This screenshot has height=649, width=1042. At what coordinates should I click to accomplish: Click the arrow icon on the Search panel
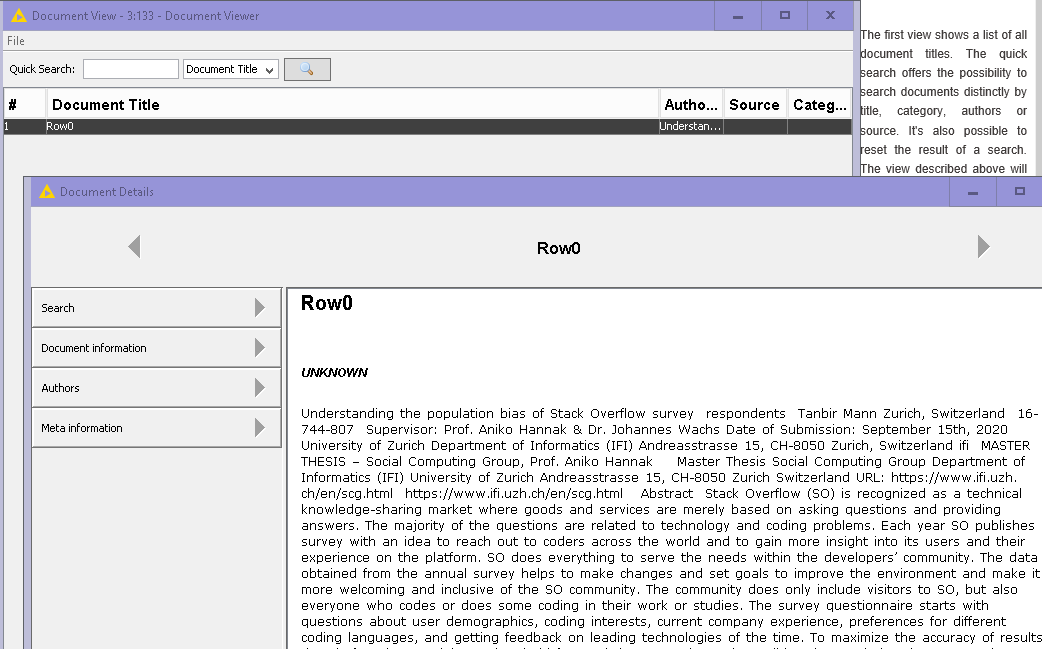[x=261, y=307]
